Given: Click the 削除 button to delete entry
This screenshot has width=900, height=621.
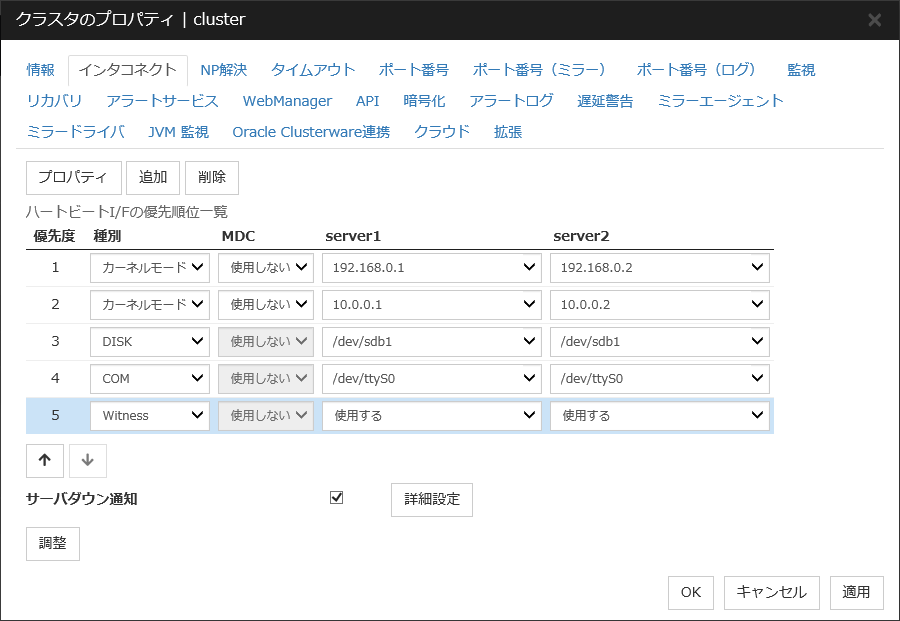Looking at the screenshot, I should [210, 177].
